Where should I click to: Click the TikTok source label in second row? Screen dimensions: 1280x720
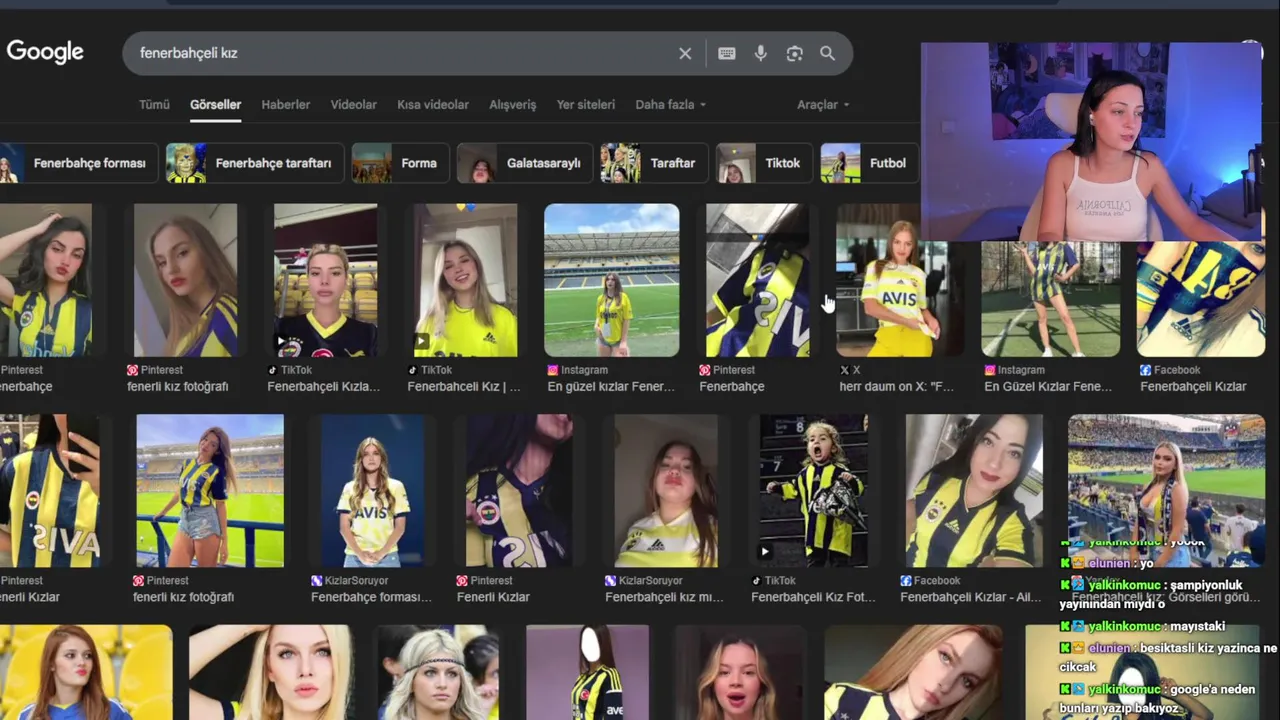(x=774, y=581)
